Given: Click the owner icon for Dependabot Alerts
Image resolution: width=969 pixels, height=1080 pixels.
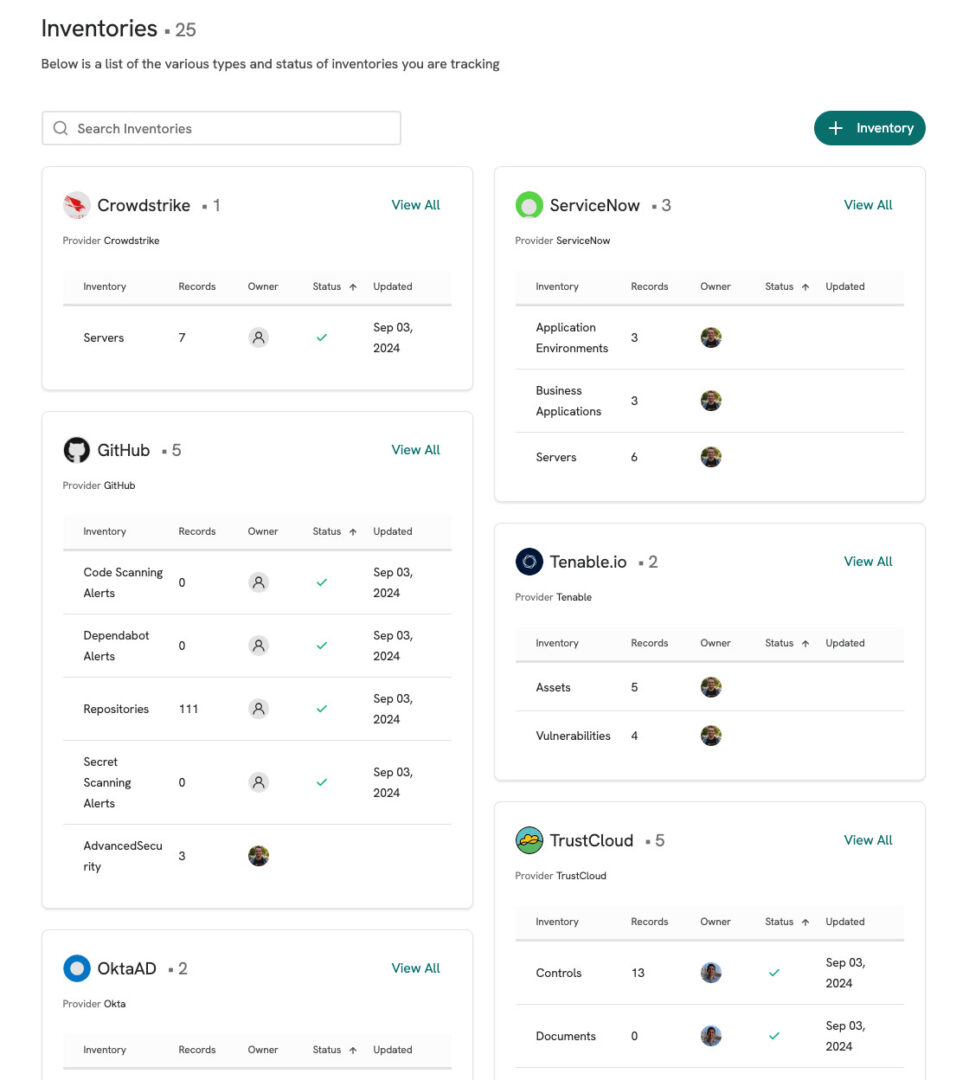Looking at the screenshot, I should tap(258, 645).
